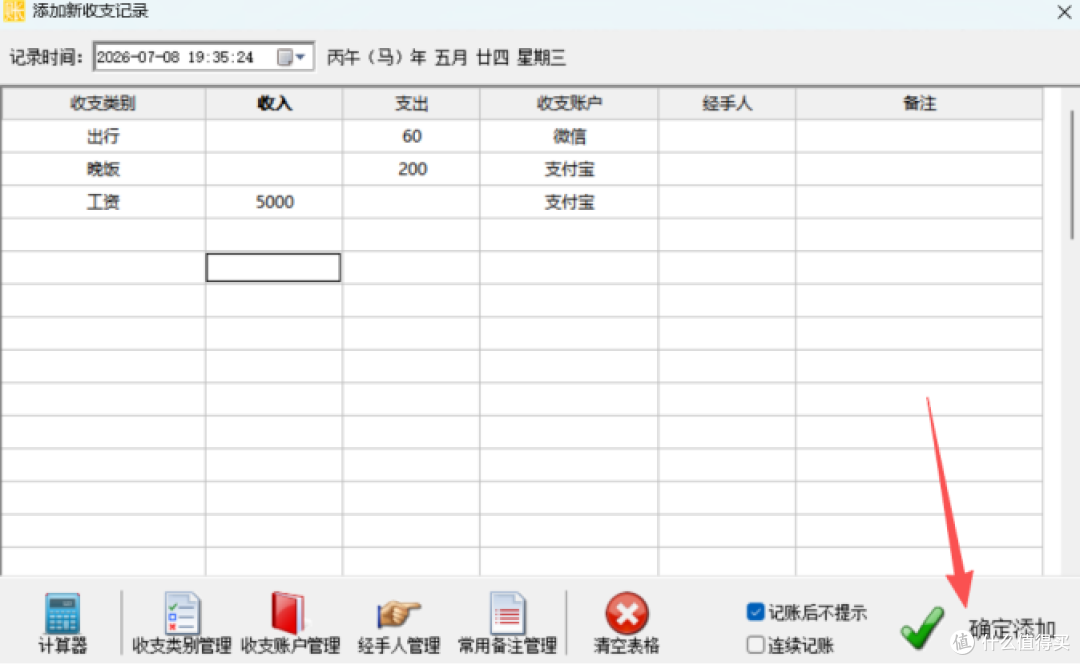Open income/expense category management (收支类别管理)
This screenshot has width=1080, height=665.
182,623
